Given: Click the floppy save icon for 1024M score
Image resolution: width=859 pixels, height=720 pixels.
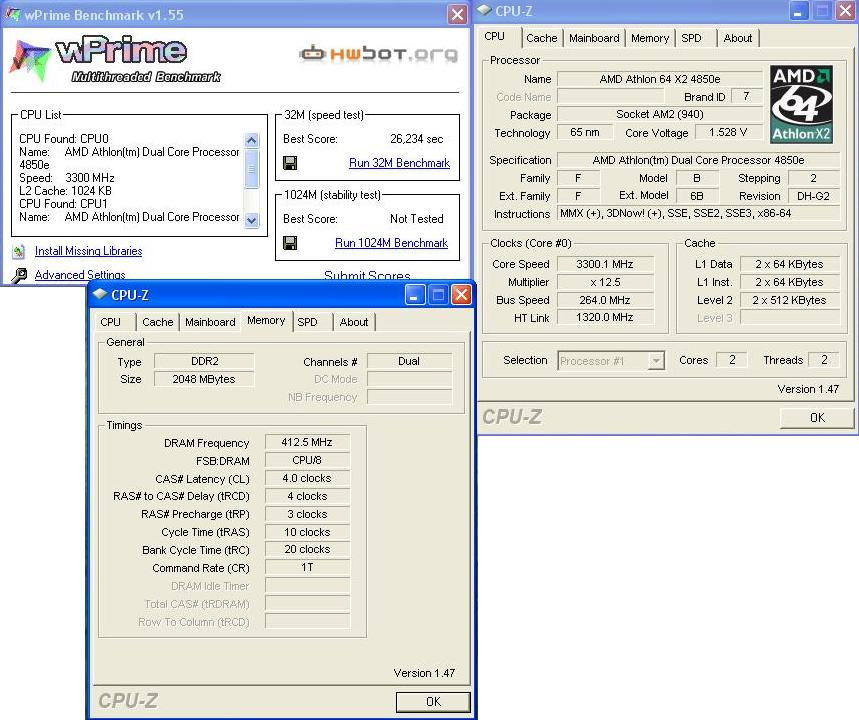Looking at the screenshot, I should 290,243.
